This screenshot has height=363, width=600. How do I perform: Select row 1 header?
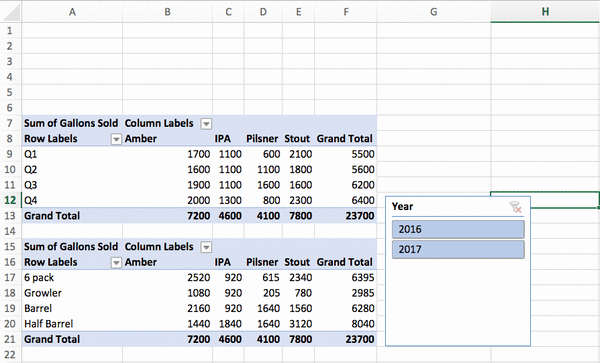(x=10, y=31)
